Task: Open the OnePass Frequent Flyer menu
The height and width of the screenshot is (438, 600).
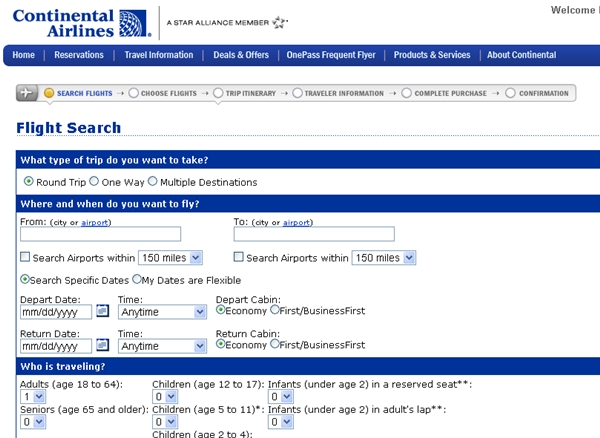Action: (x=331, y=55)
